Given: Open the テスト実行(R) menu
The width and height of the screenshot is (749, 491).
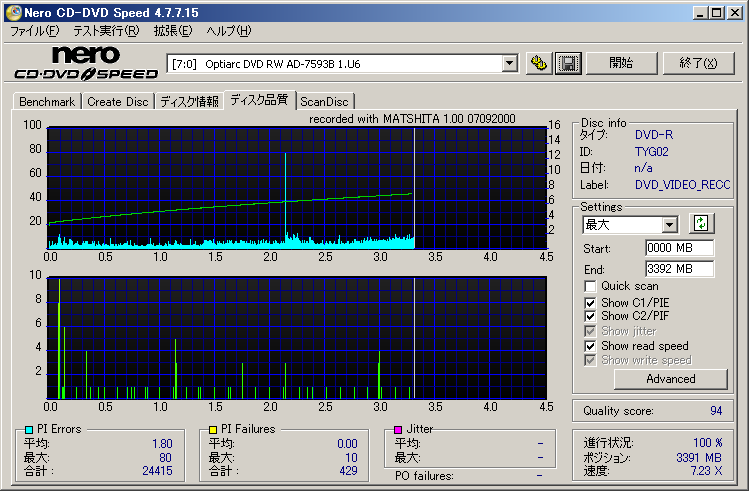Looking at the screenshot, I should 106,31.
